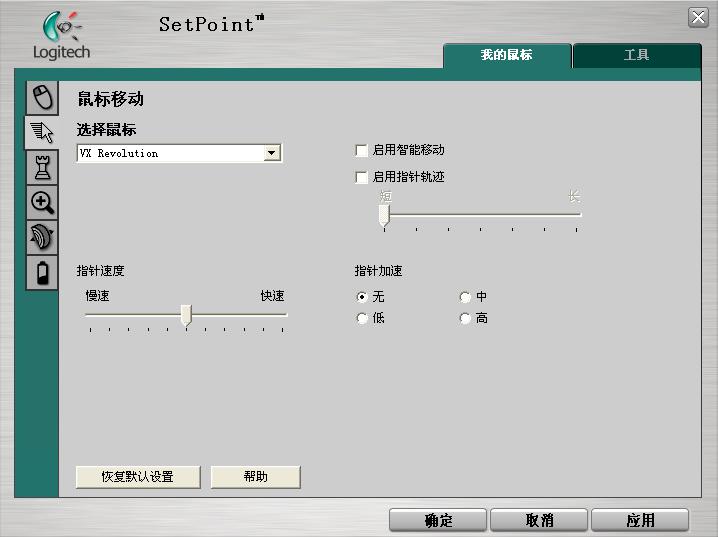Click the 应用 button
The image size is (718, 537).
tap(640, 520)
